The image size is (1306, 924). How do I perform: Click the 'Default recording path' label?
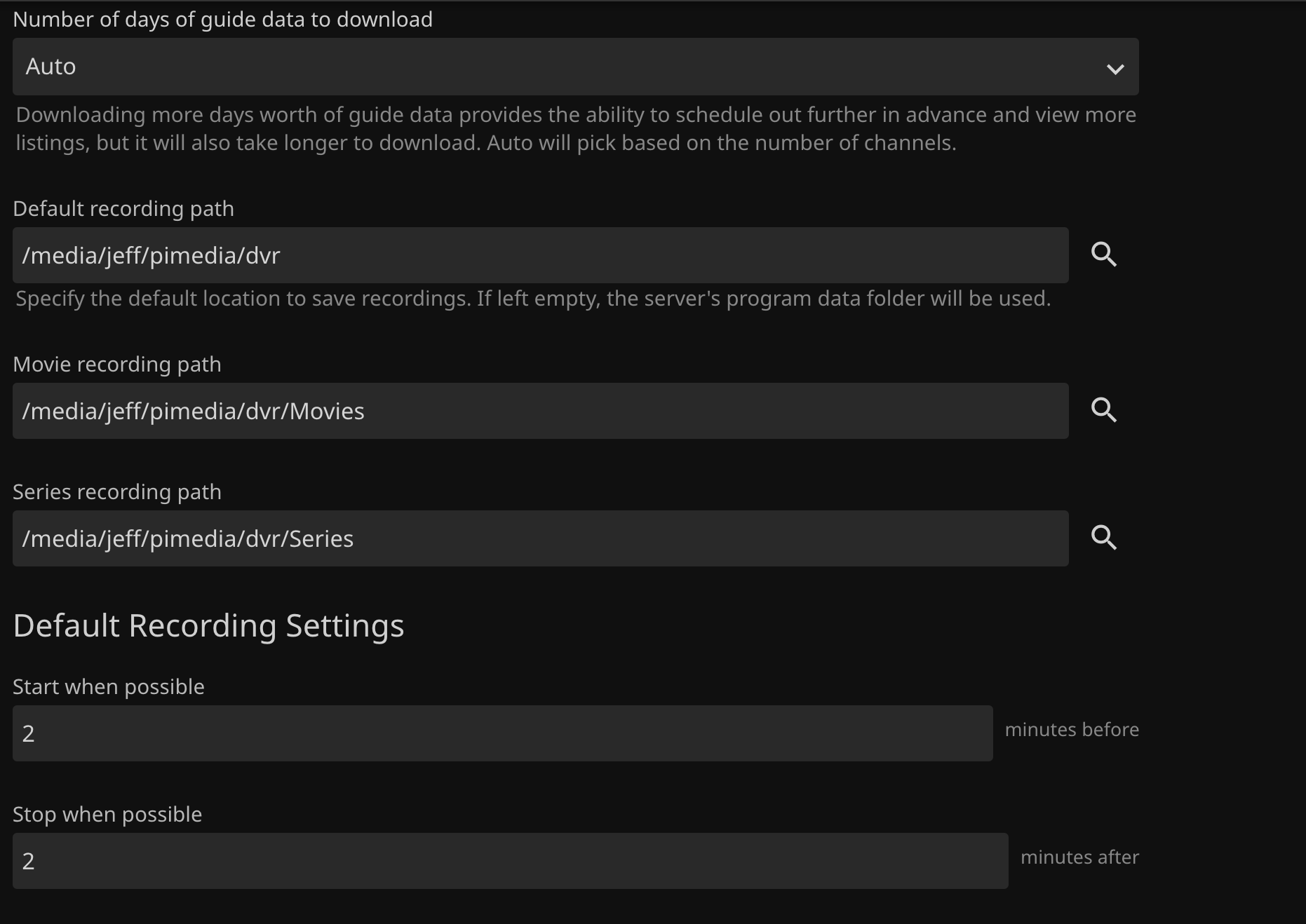123,209
